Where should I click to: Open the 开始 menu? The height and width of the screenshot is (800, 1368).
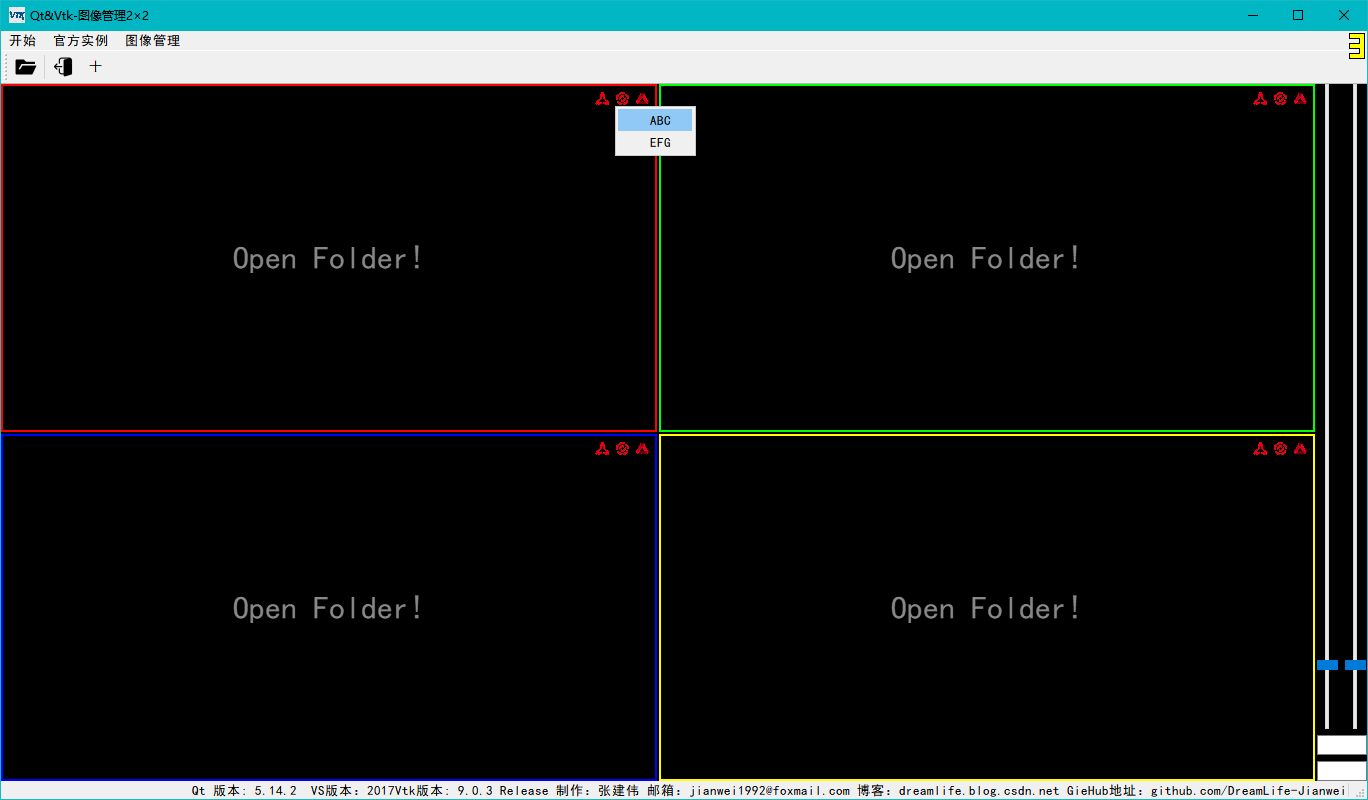point(23,41)
